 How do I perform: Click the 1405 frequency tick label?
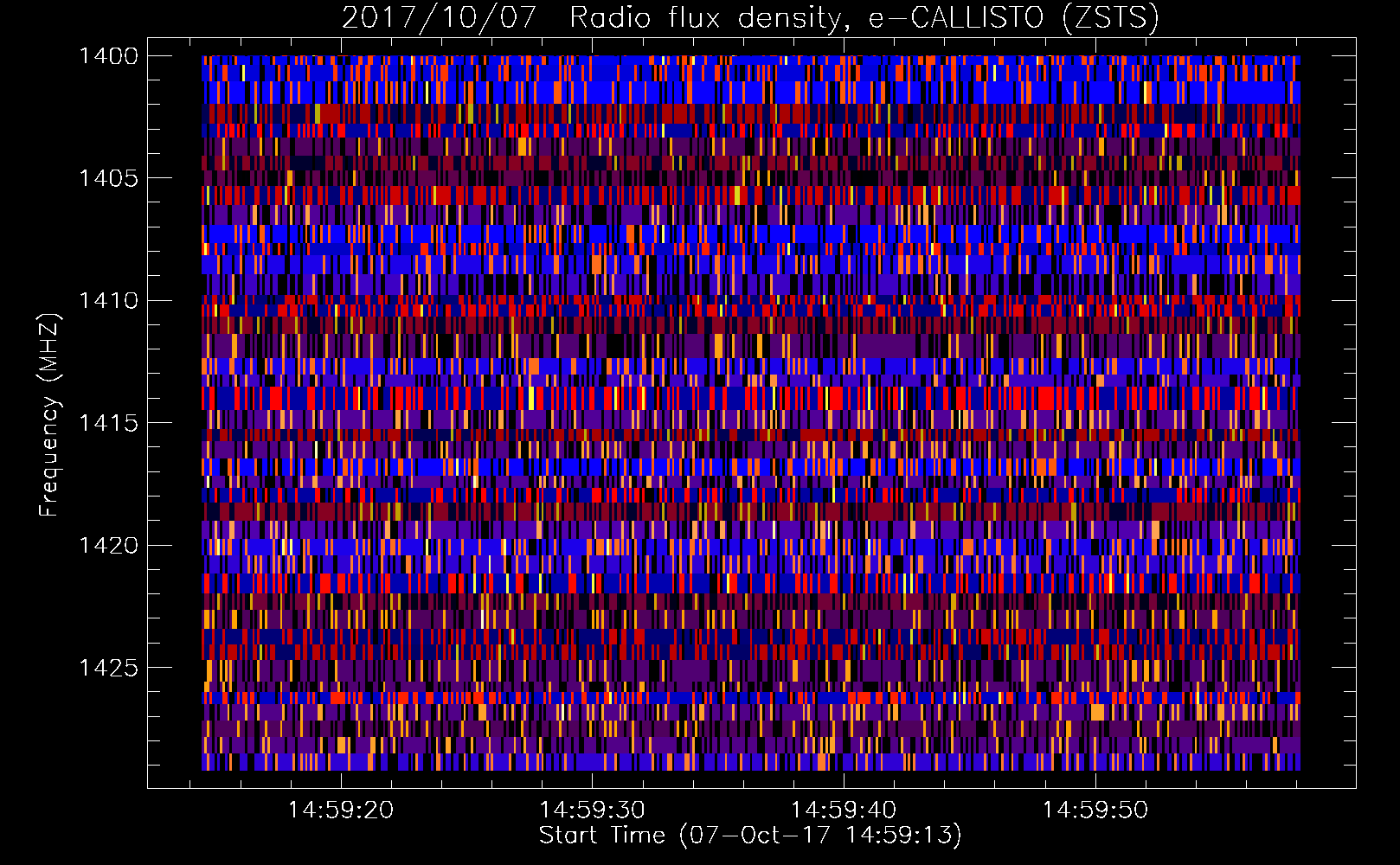(x=108, y=178)
